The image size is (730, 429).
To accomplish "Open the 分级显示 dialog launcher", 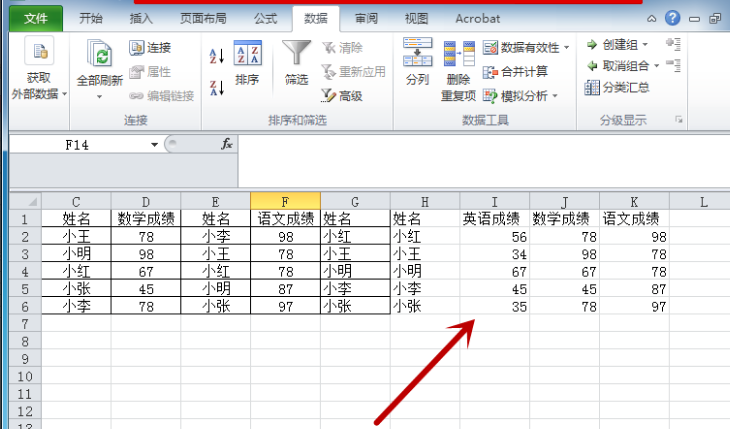I will click(x=679, y=120).
